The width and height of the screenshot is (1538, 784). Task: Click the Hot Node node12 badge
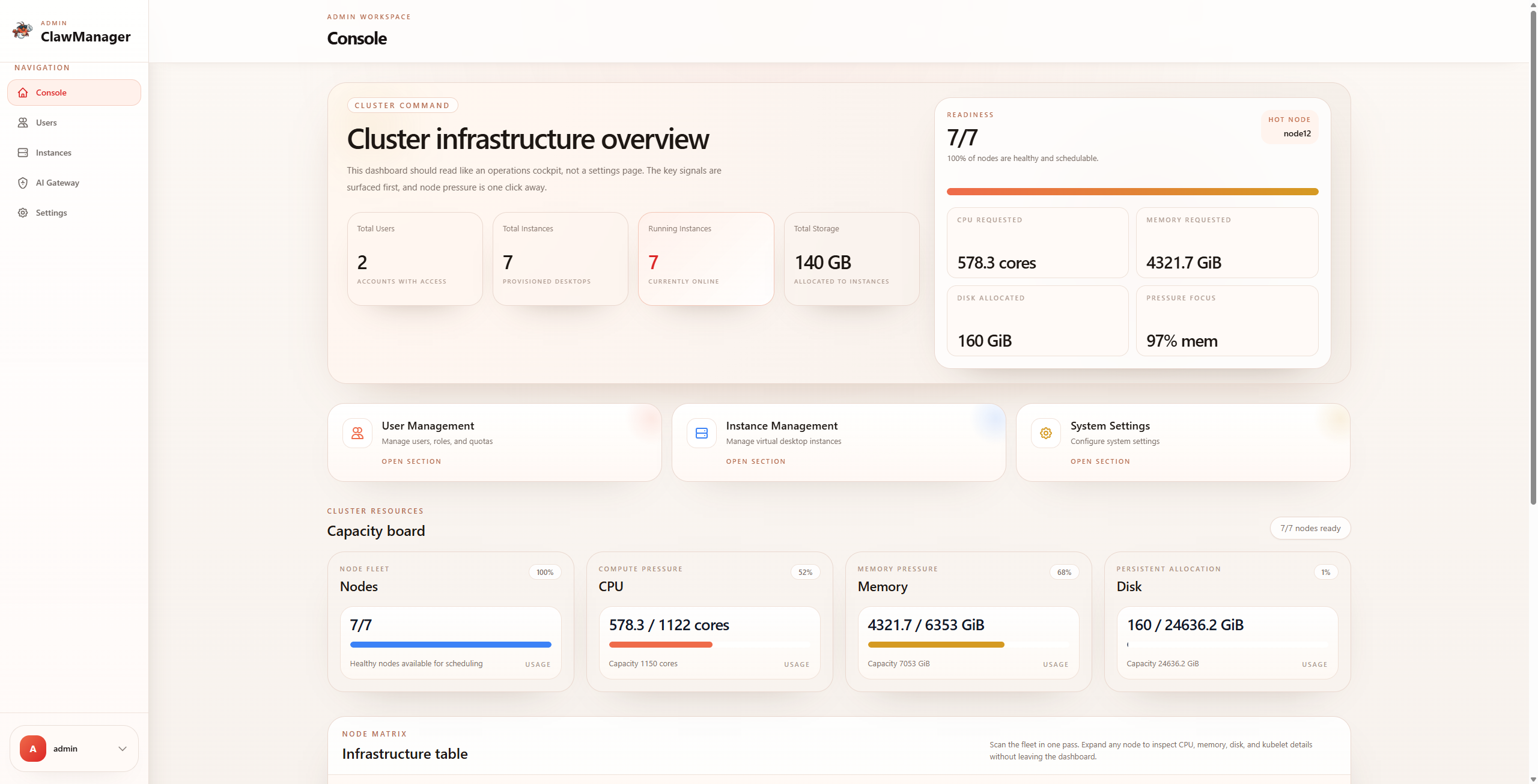pyautogui.click(x=1290, y=127)
